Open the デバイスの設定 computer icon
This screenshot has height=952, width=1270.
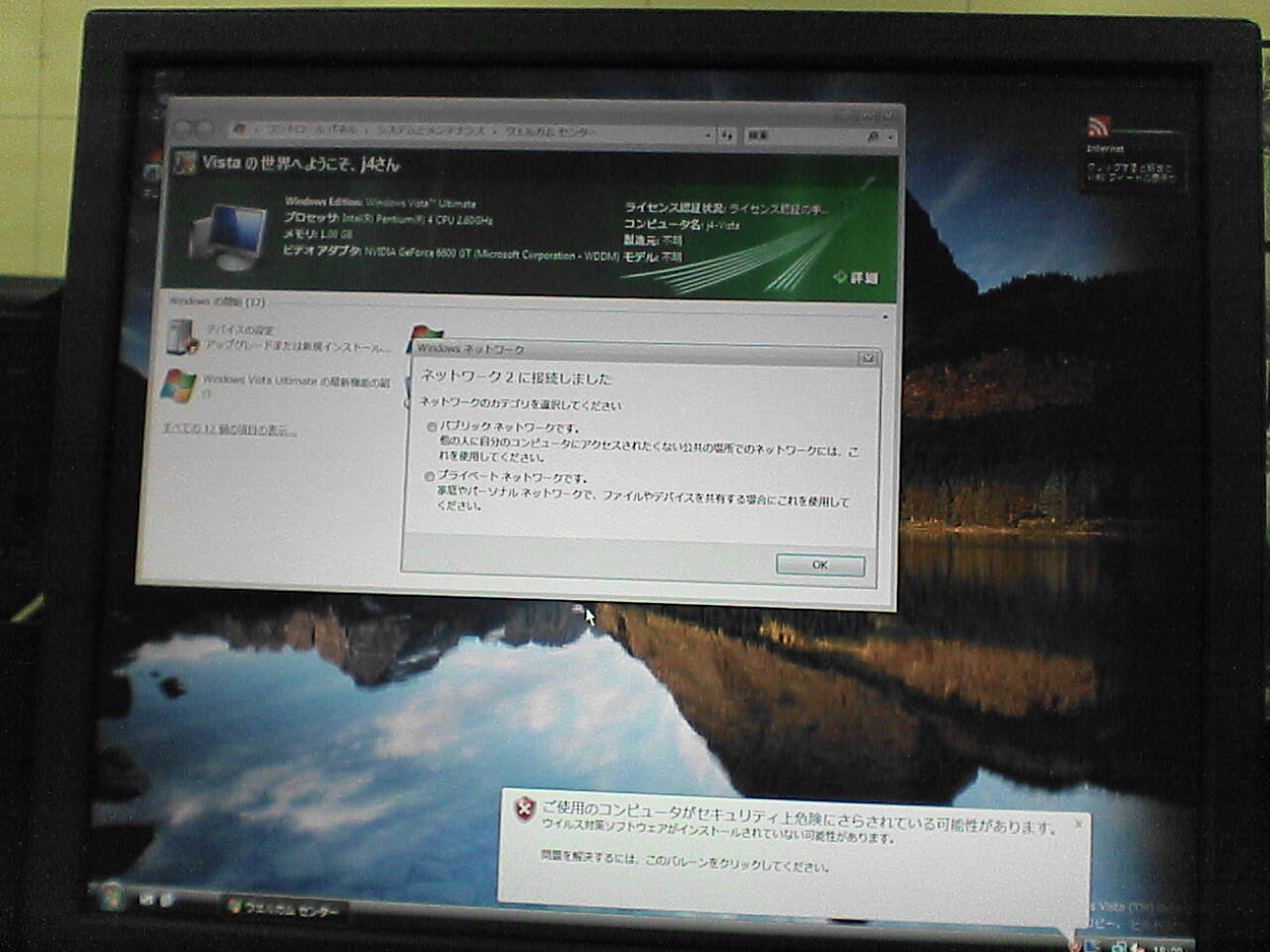pyautogui.click(x=183, y=338)
